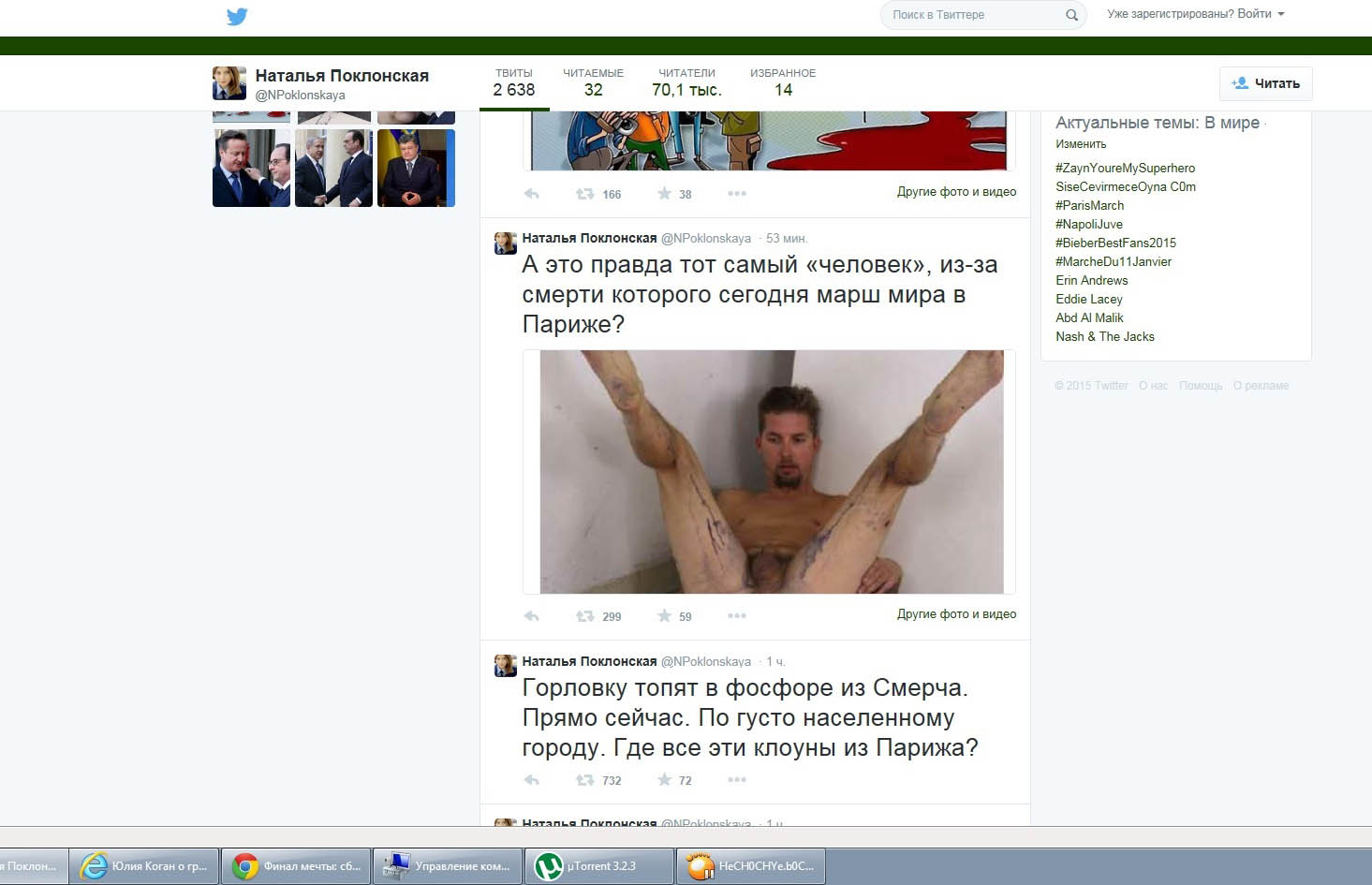Open the Твиты tab with 2 638
The height and width of the screenshot is (885, 1372).
(514, 83)
